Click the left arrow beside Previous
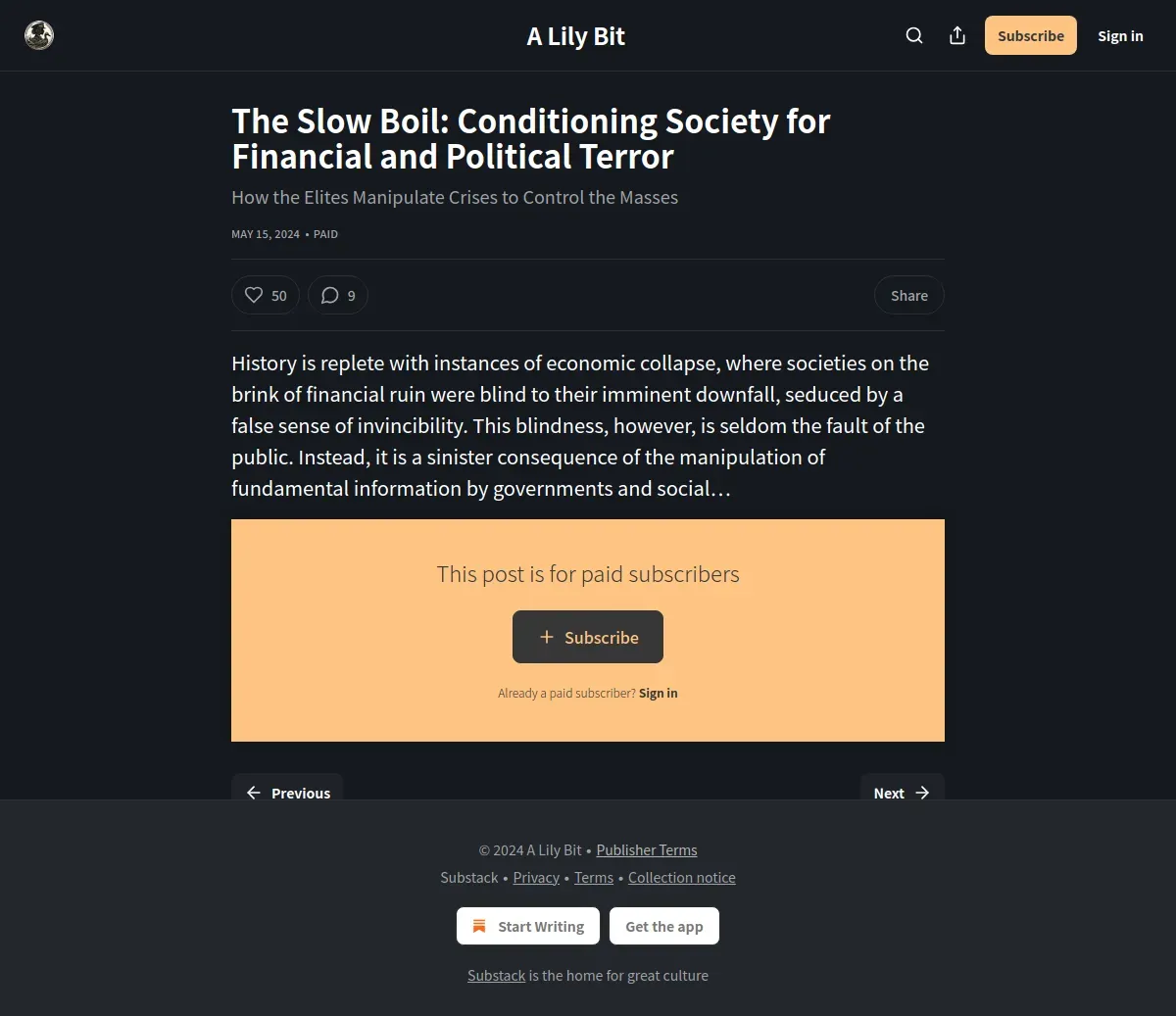This screenshot has height=1016, width=1176. click(x=254, y=793)
